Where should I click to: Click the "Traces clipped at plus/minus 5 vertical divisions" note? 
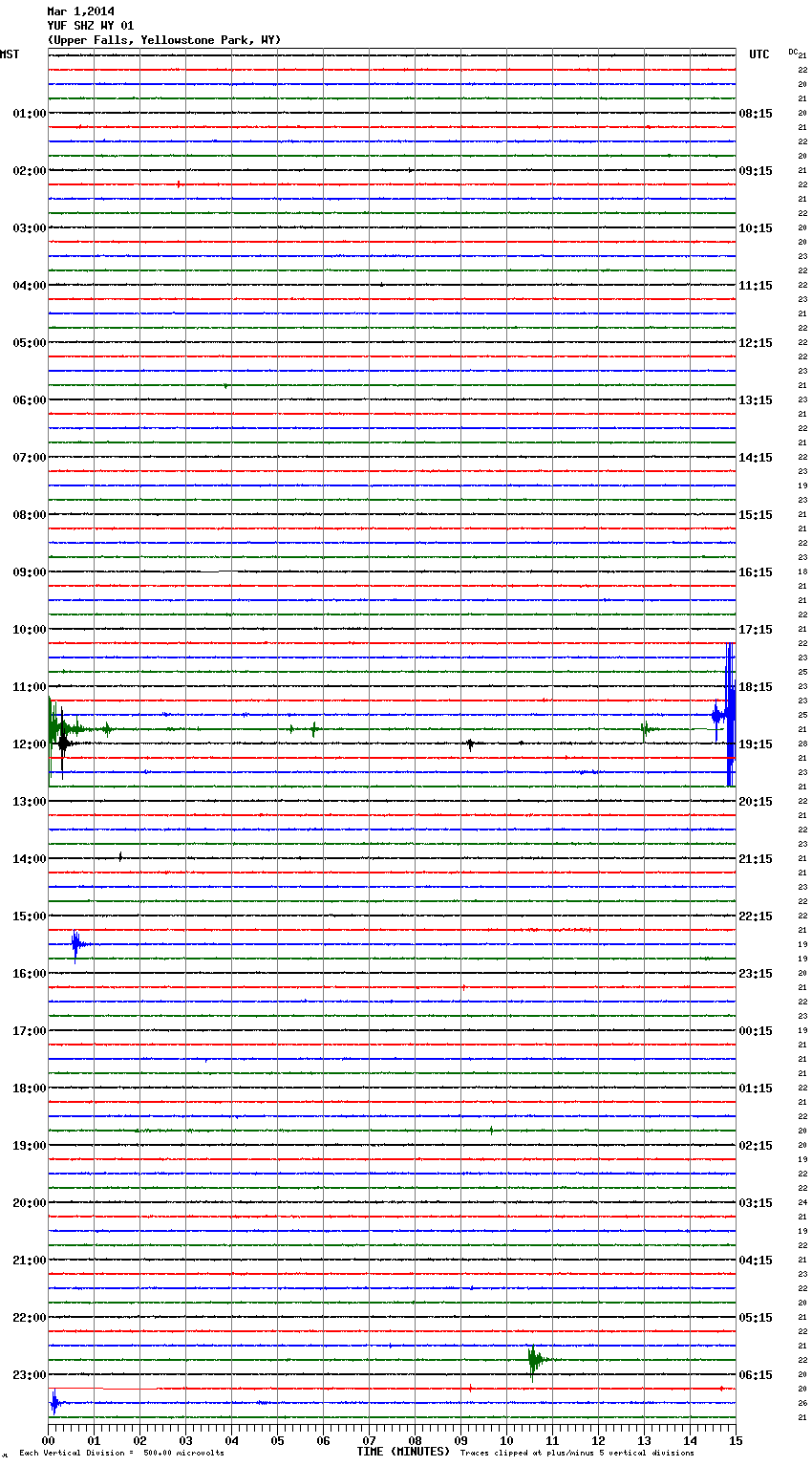coord(577,1453)
